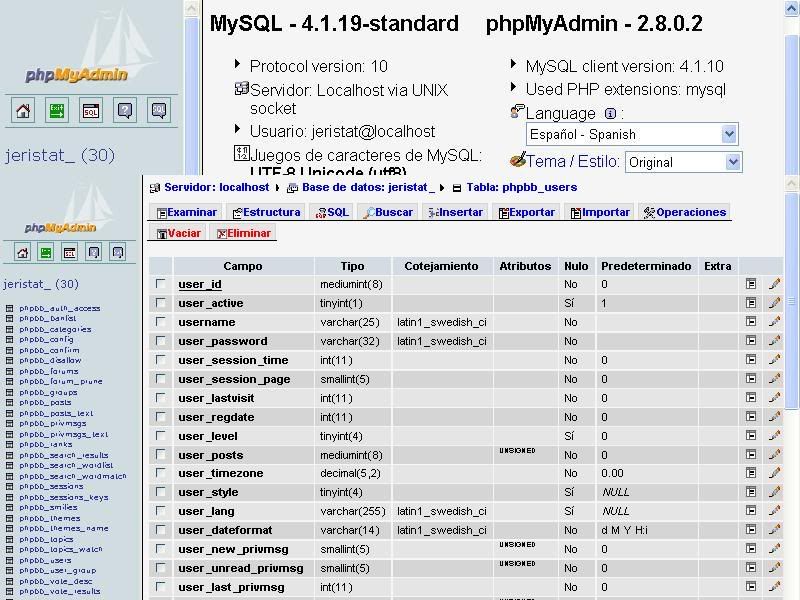The width and height of the screenshot is (800, 600).
Task: Click the browse values icon in the user_id row
Action: click(751, 284)
